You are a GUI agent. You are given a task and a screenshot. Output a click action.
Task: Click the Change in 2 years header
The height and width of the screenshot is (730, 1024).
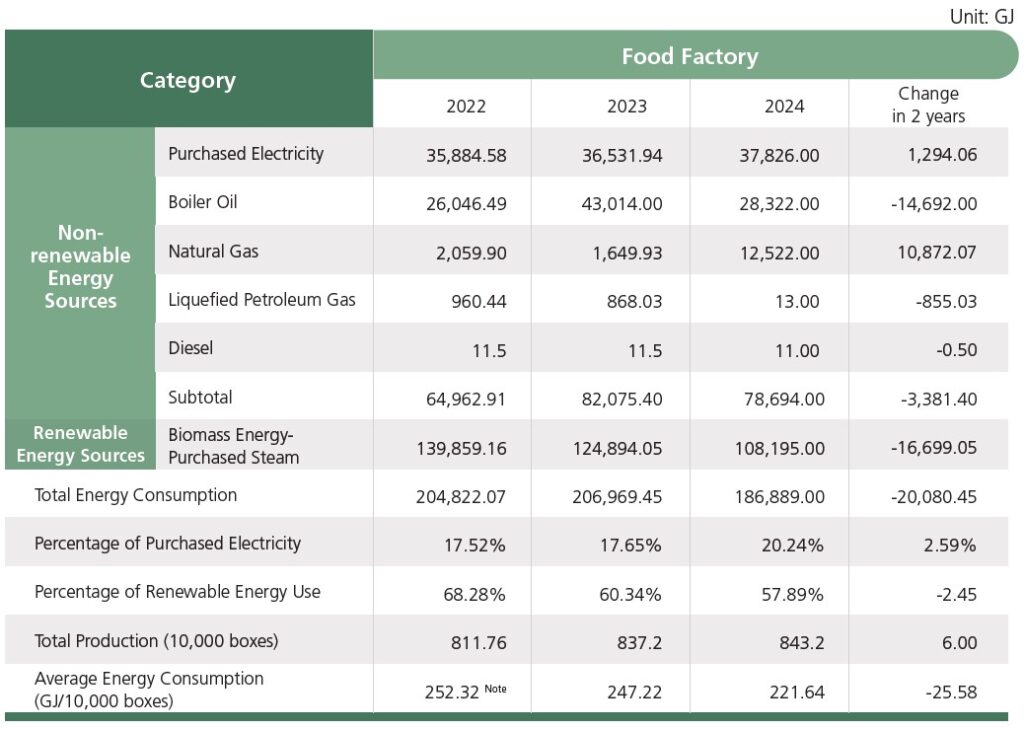point(928,105)
